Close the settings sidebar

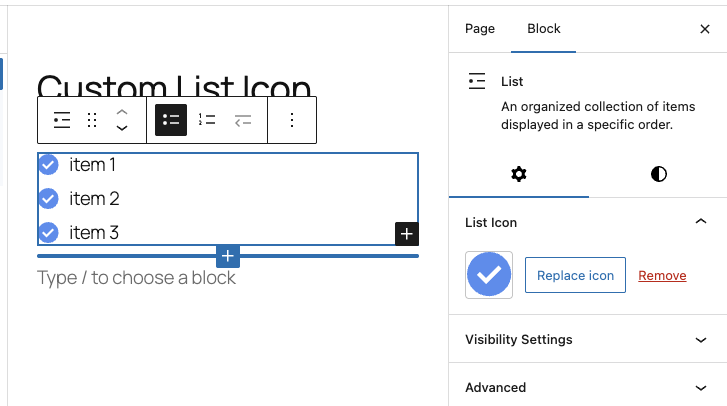[705, 29]
